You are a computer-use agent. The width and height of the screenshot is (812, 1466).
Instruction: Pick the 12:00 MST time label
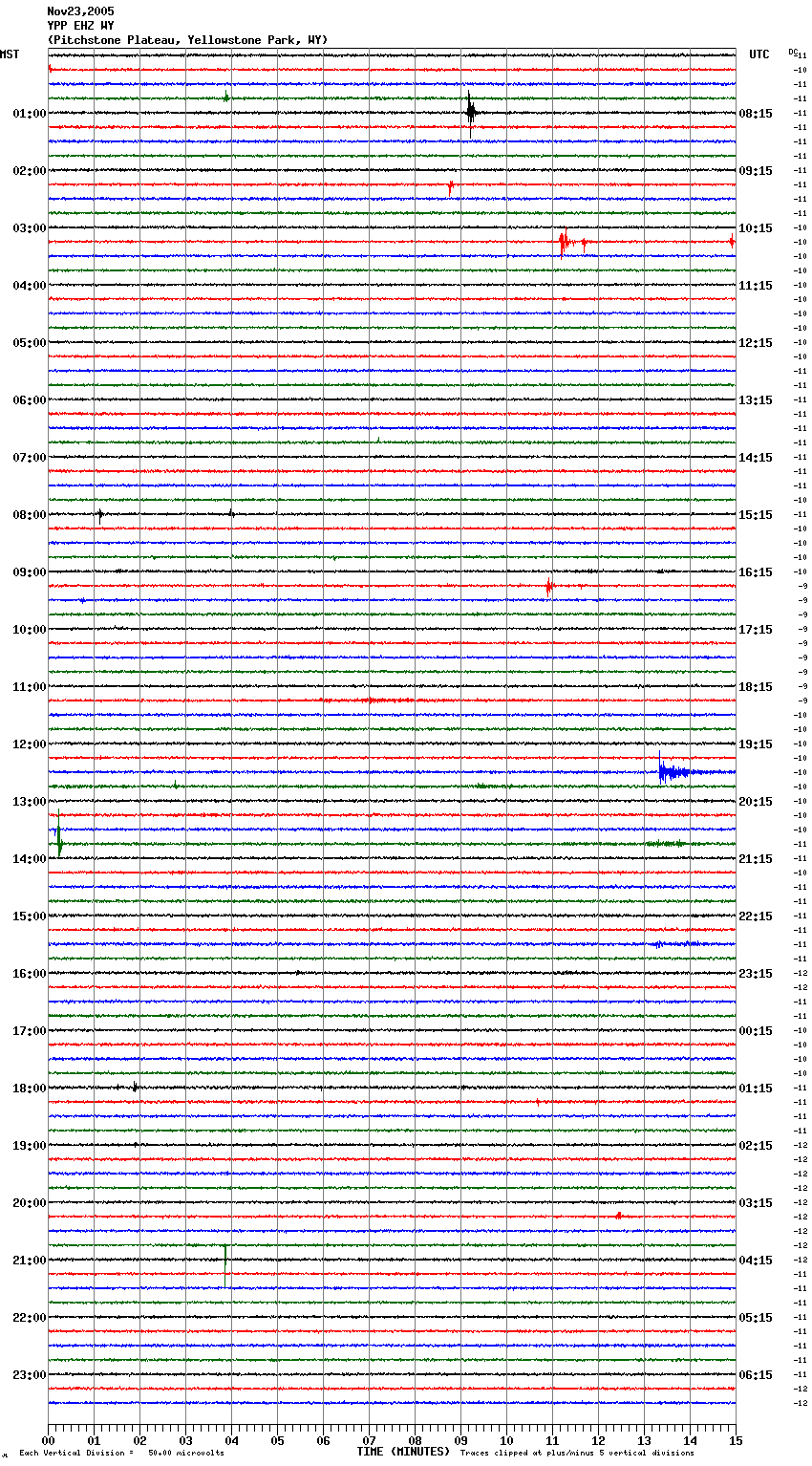pyautogui.click(x=30, y=744)
